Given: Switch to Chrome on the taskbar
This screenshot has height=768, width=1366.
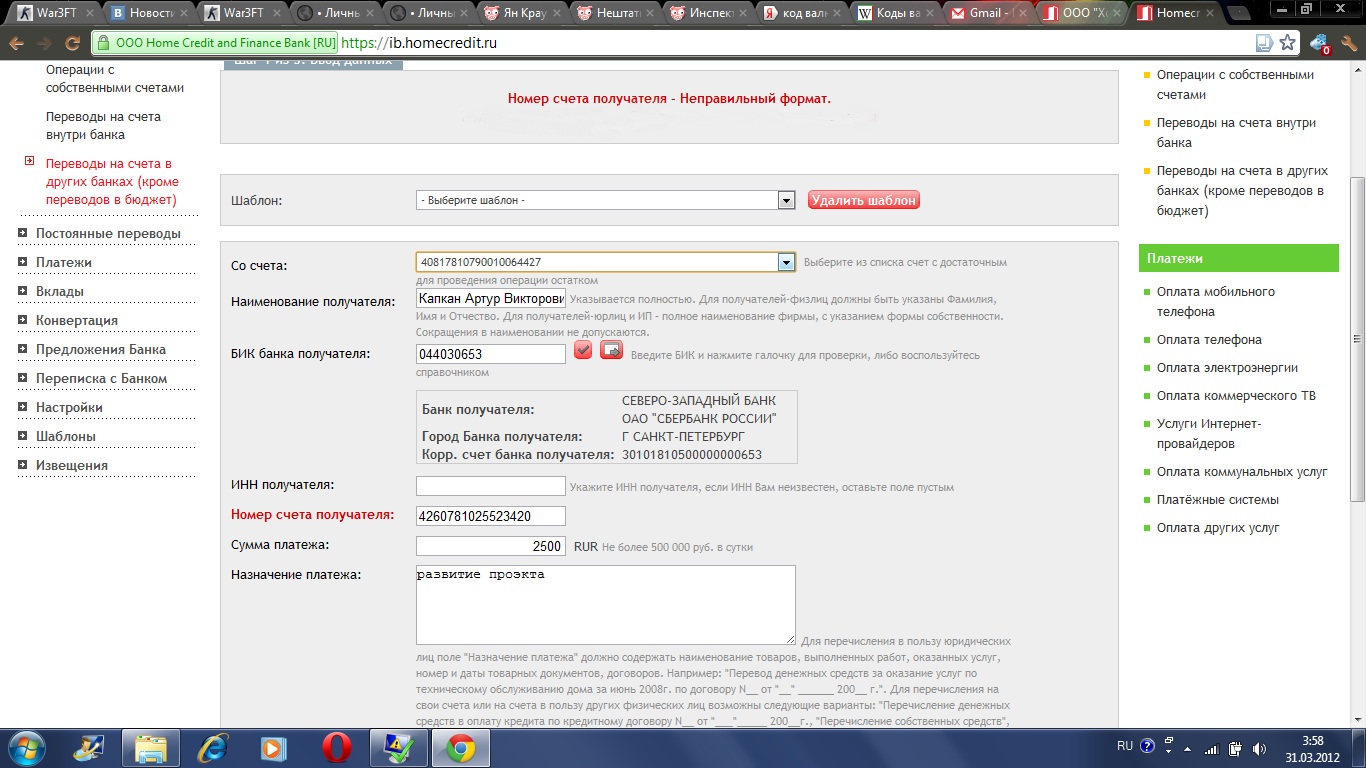Looking at the screenshot, I should click(x=461, y=747).
